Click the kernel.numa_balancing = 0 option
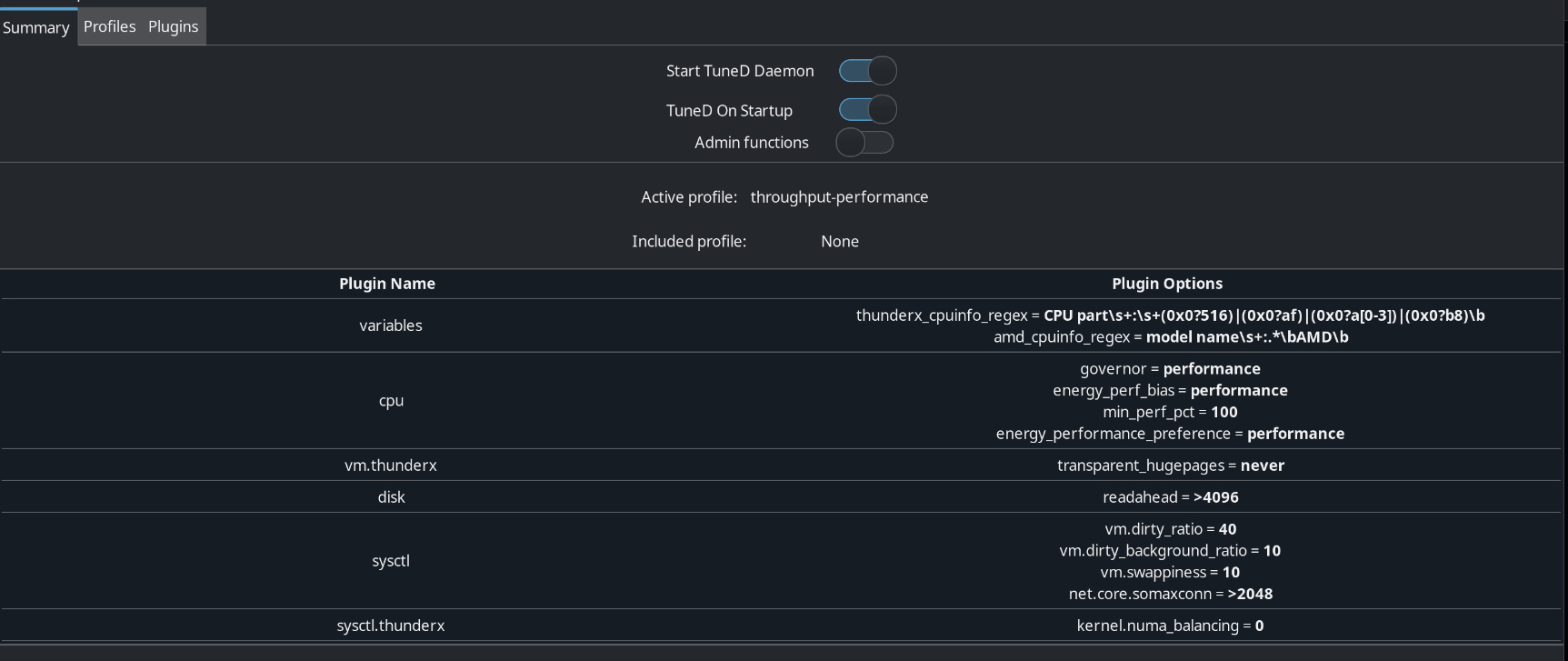This screenshot has width=1568, height=661. [1170, 626]
